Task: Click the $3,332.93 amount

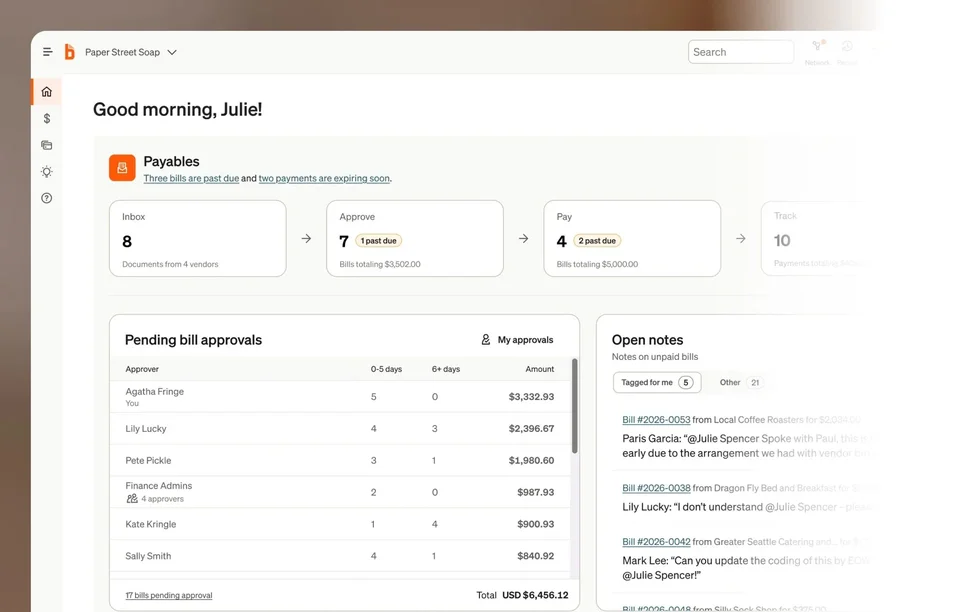Action: coord(531,397)
